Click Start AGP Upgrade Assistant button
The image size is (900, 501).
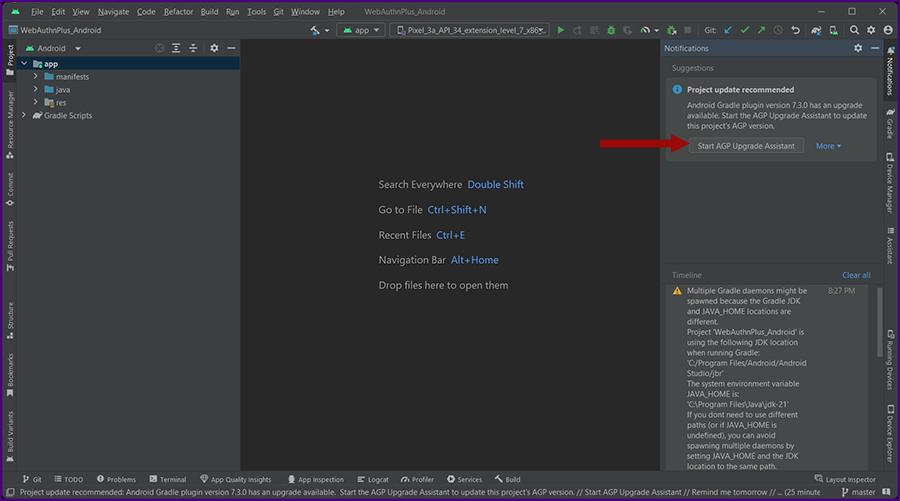tap(746, 146)
